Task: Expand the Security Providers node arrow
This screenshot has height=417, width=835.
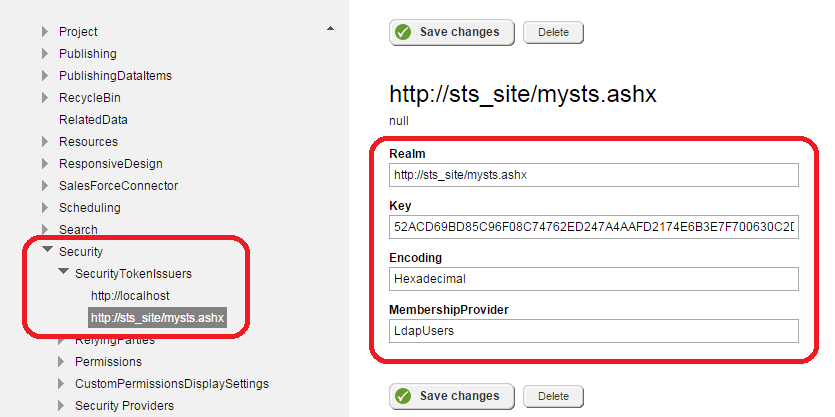Action: 62,406
